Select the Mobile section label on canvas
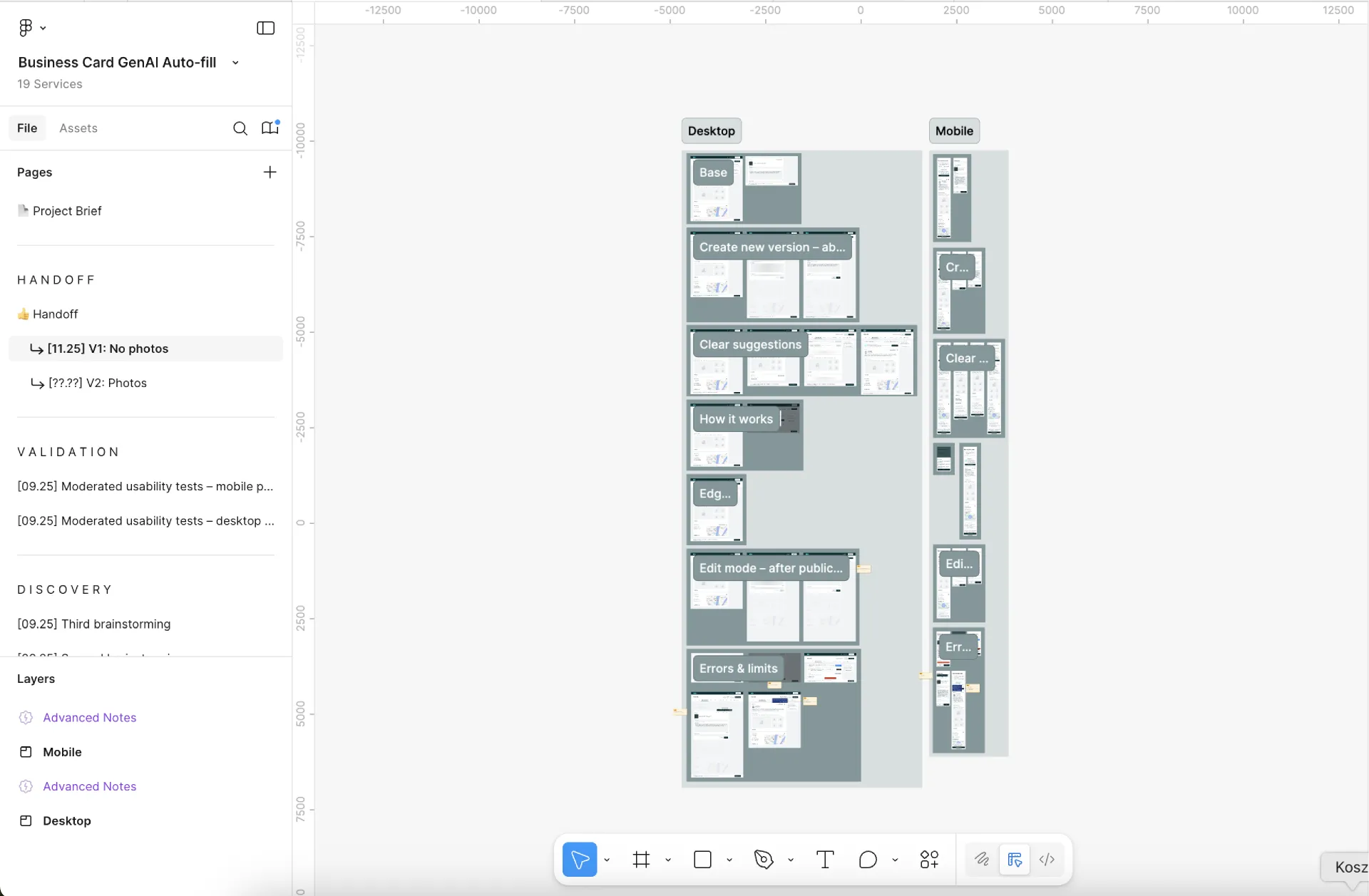The height and width of the screenshot is (896, 1369). 954,131
